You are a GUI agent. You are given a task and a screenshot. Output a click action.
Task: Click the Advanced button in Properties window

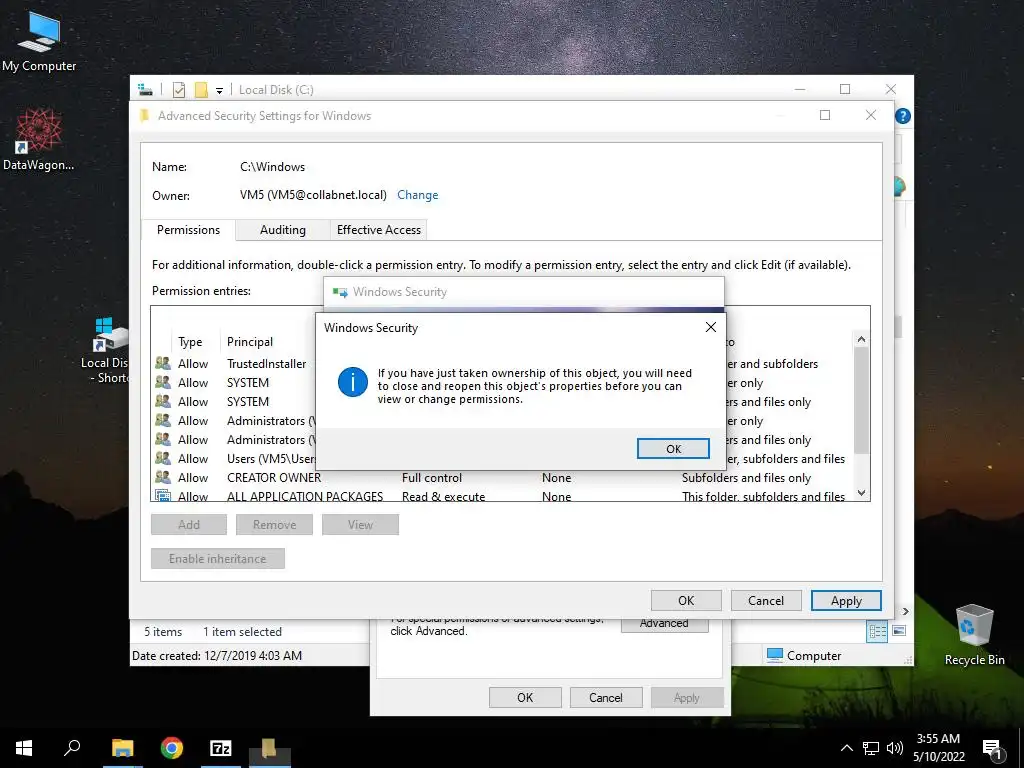click(x=664, y=624)
